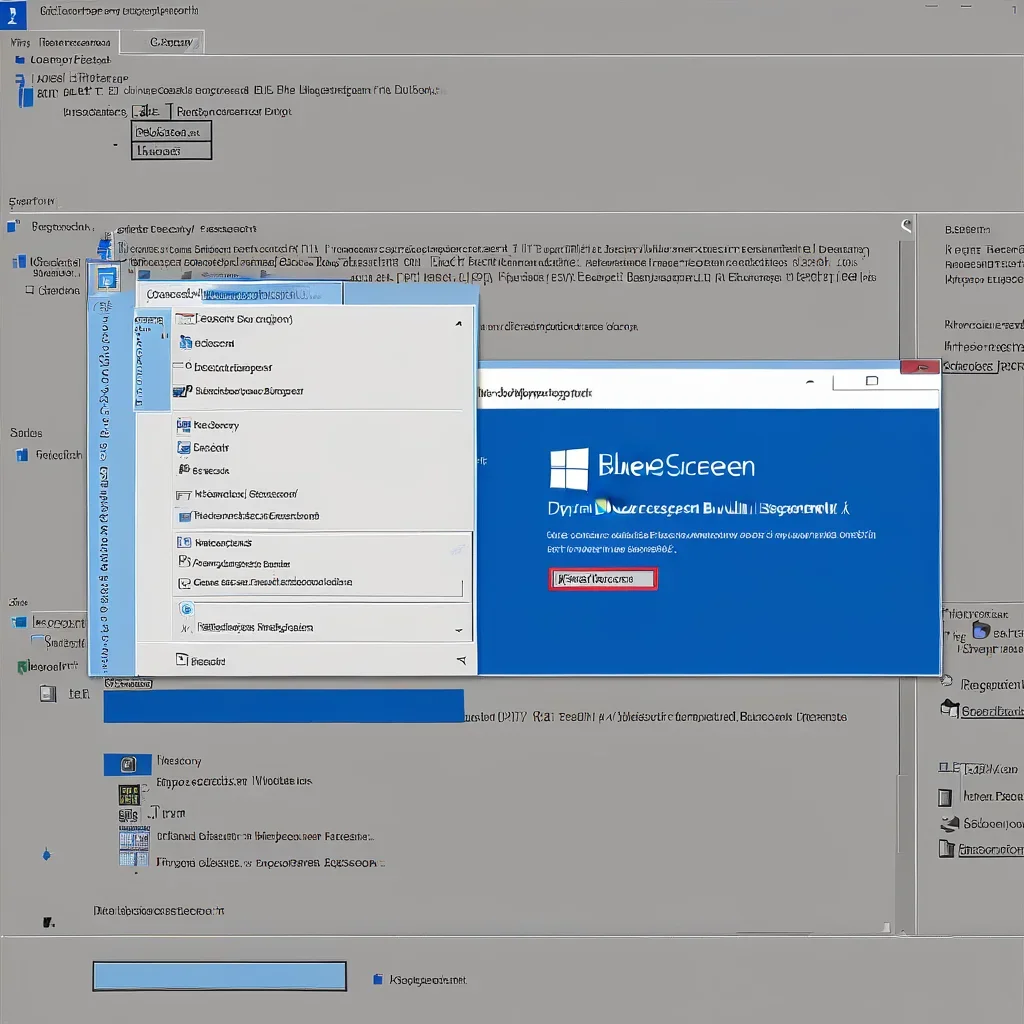Click the gray button inside the blue BlueScreen dialog
Screen dimensions: 1024x1024
coord(603,579)
